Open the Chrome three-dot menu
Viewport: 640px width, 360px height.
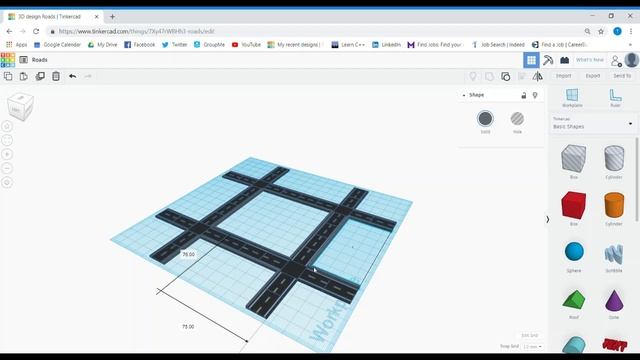[631, 31]
